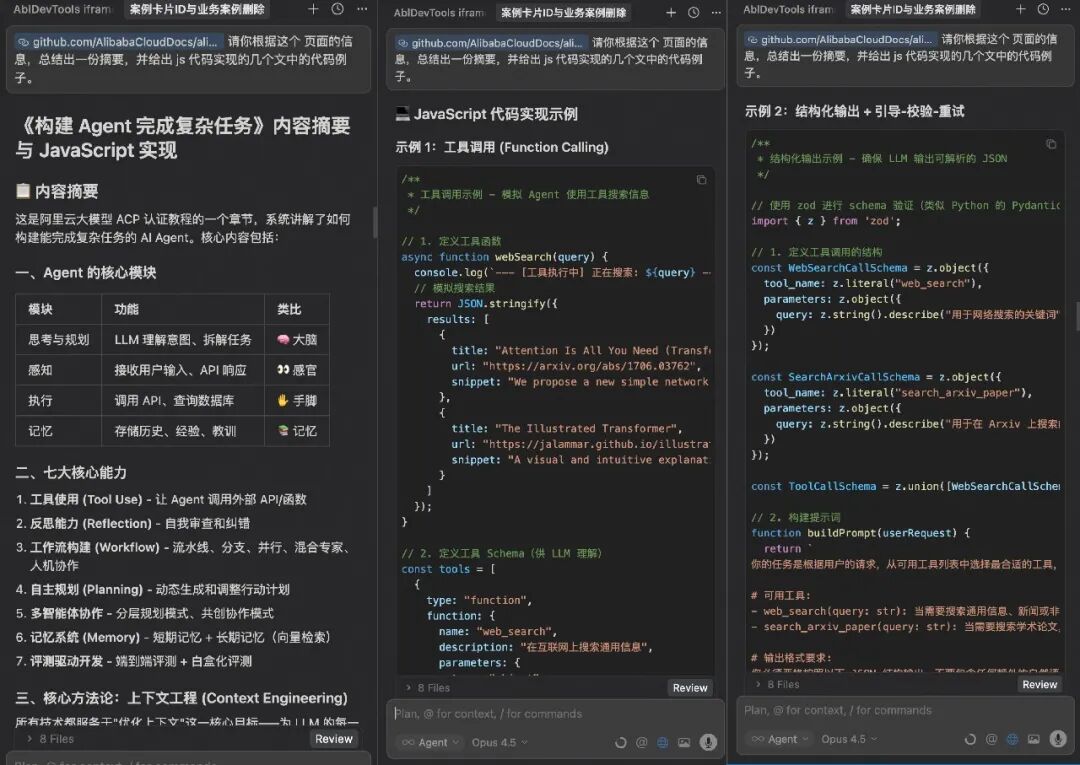Focus the chat input in right panel
Screen dimensions: 1080x765
point(904,710)
